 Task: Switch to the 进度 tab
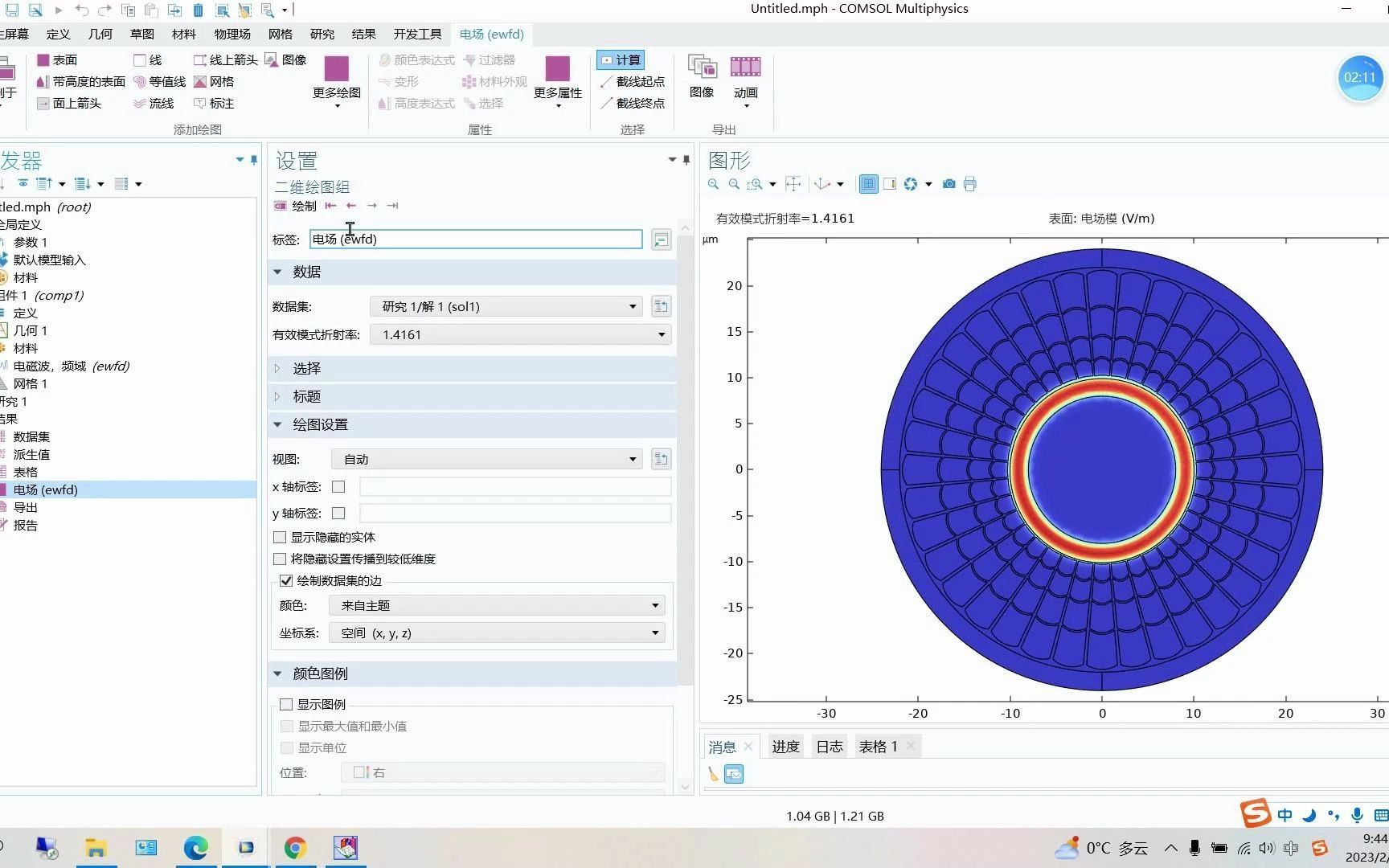pyautogui.click(x=785, y=747)
